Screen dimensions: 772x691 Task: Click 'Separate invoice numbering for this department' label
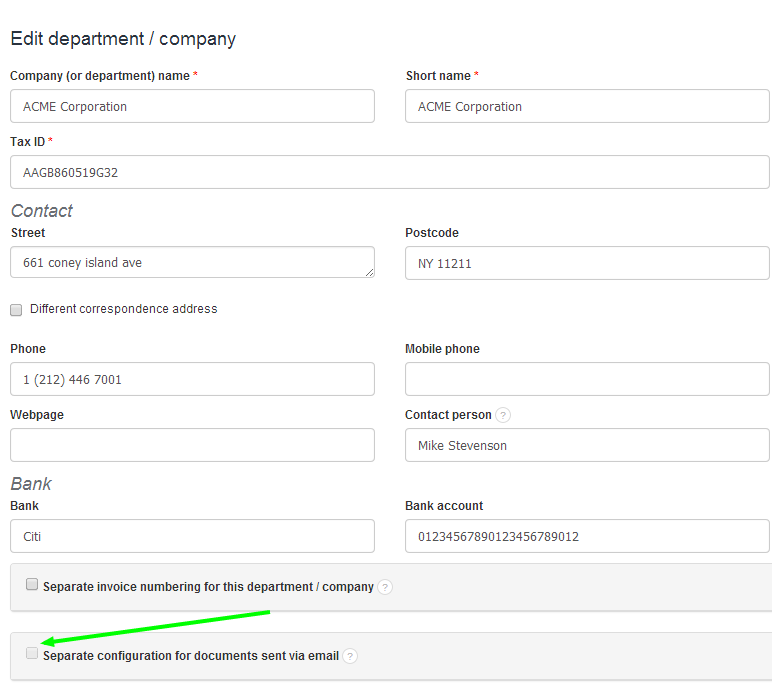pyautogui.click(x=208, y=587)
